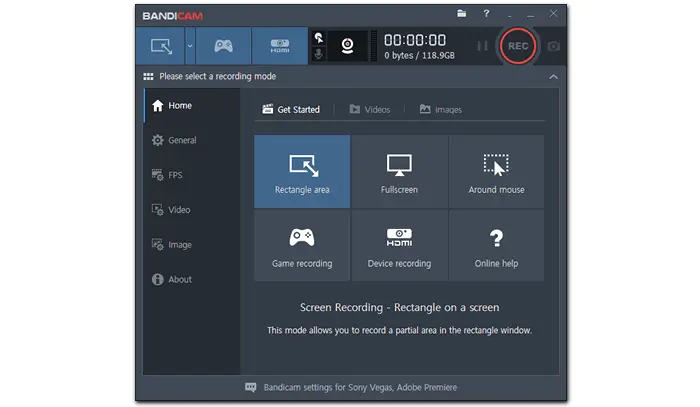Switch to the Get Started tab
The height and width of the screenshot is (407, 700).
291,109
